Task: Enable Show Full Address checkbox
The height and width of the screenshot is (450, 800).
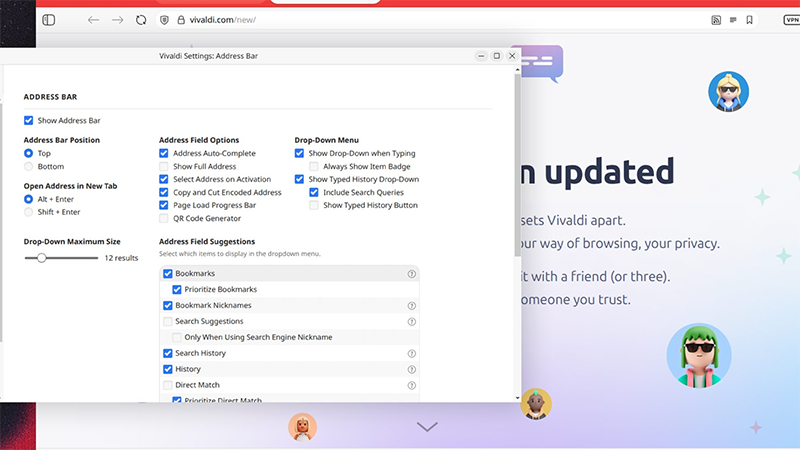Action: [x=164, y=166]
